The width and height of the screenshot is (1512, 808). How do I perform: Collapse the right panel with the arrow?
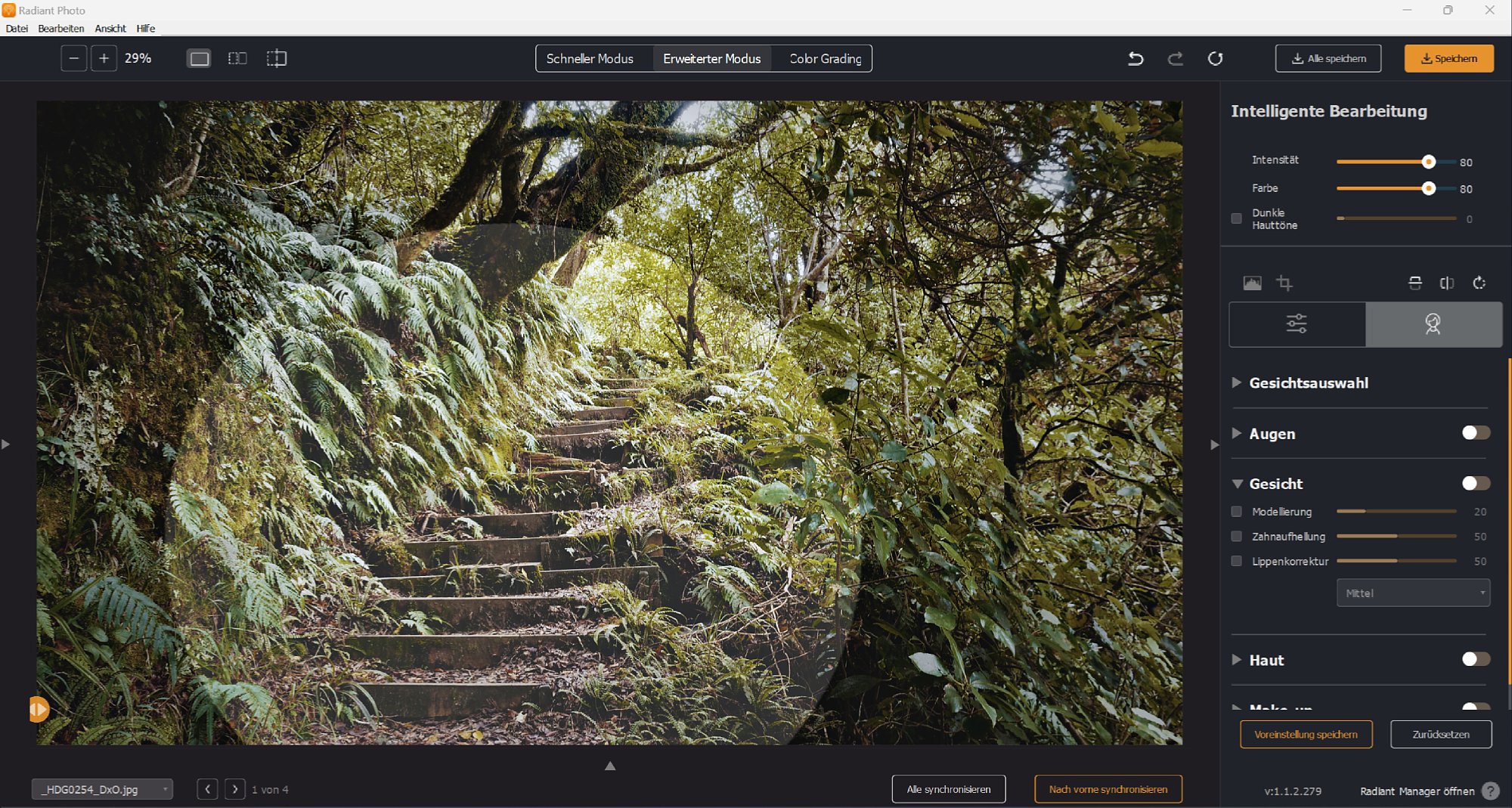pyautogui.click(x=1214, y=444)
